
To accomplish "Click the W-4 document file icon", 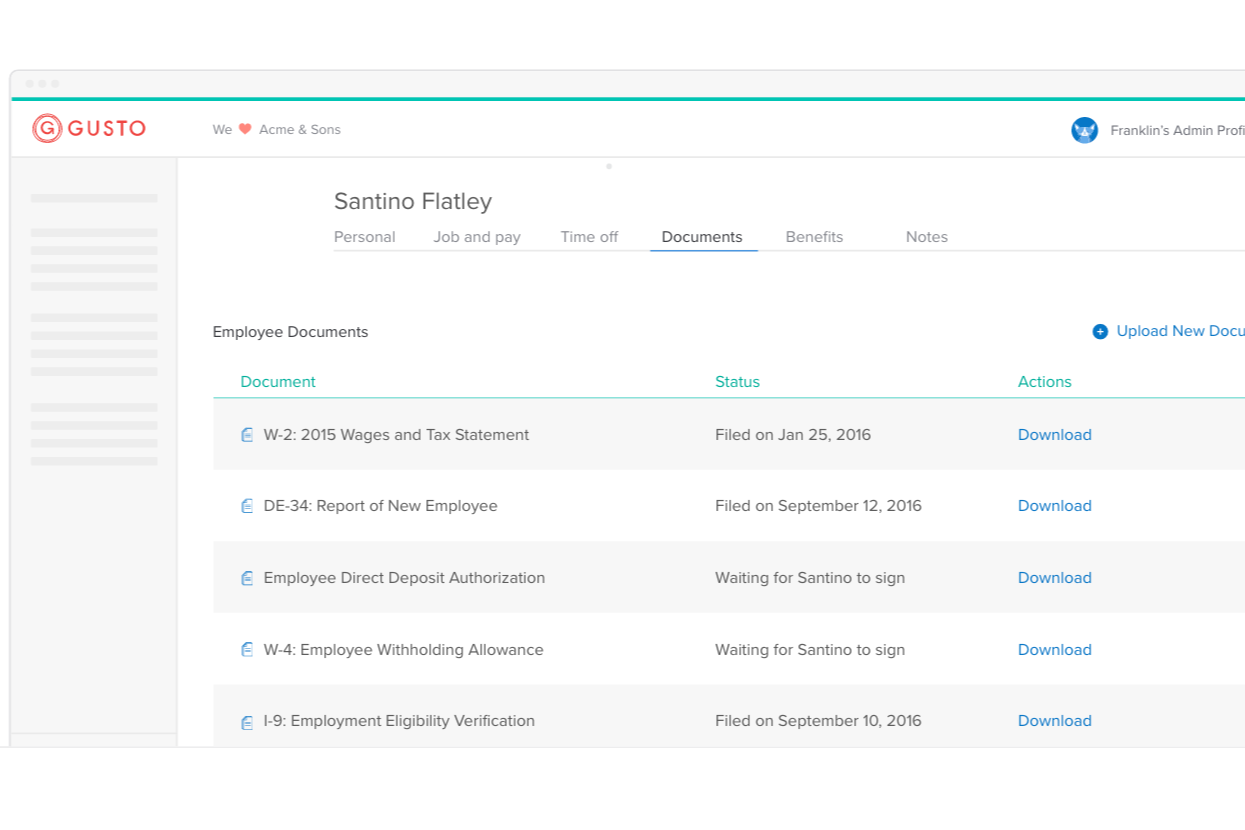I will tap(247, 650).
